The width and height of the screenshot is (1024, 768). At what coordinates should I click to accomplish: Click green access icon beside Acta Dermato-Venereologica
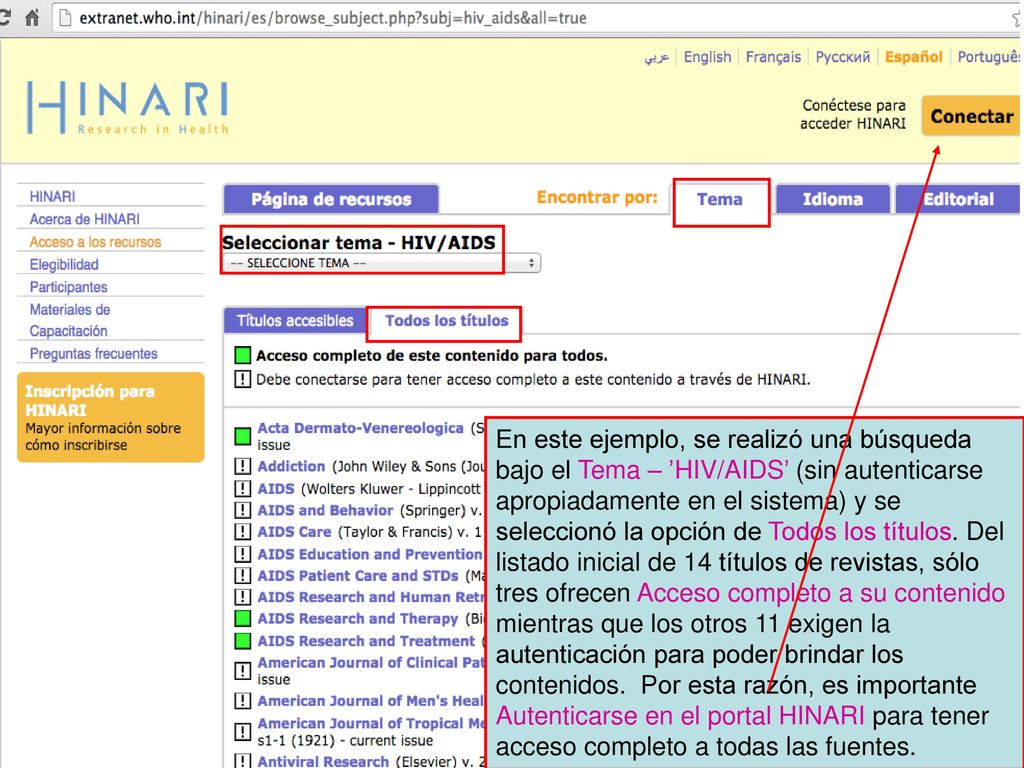[x=242, y=436]
